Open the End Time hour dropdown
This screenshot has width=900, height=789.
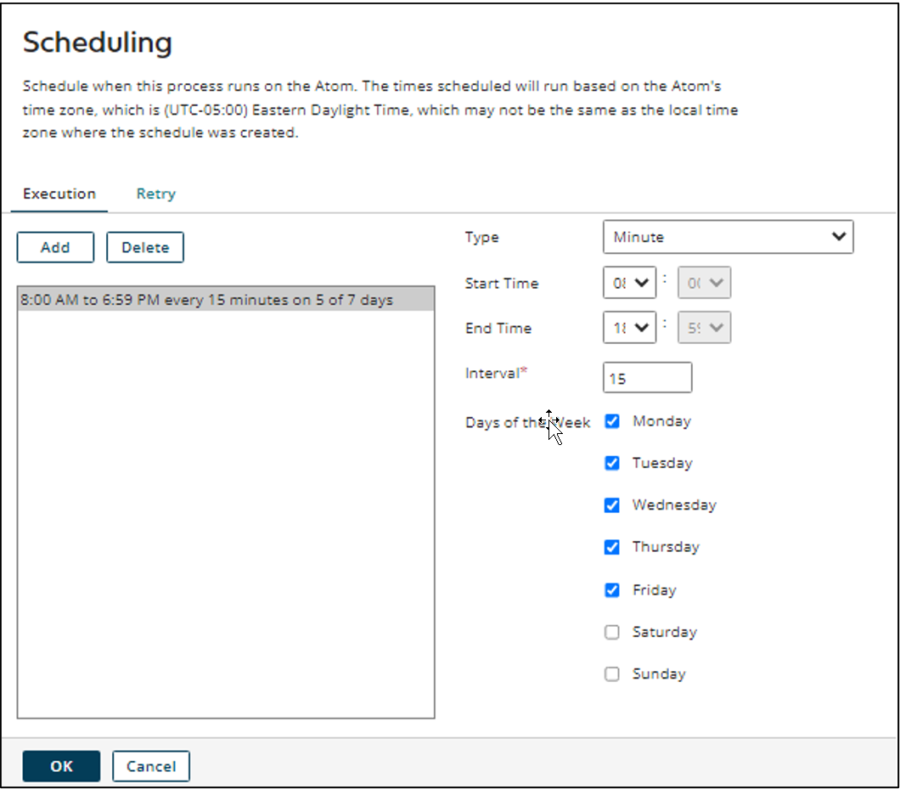click(629, 328)
